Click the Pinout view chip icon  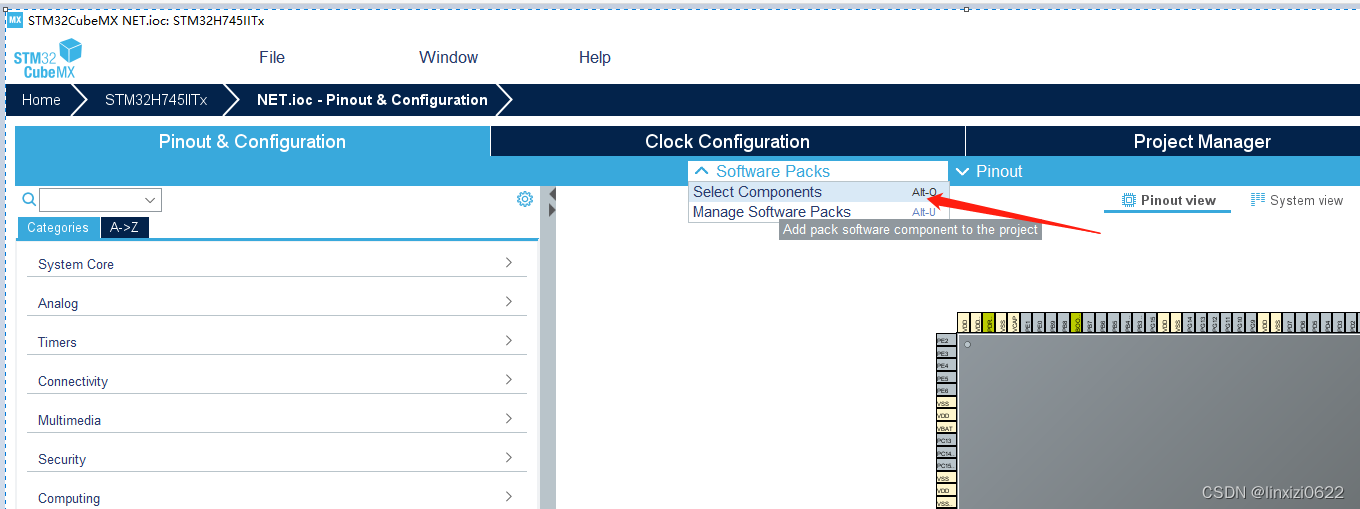[x=1129, y=200]
